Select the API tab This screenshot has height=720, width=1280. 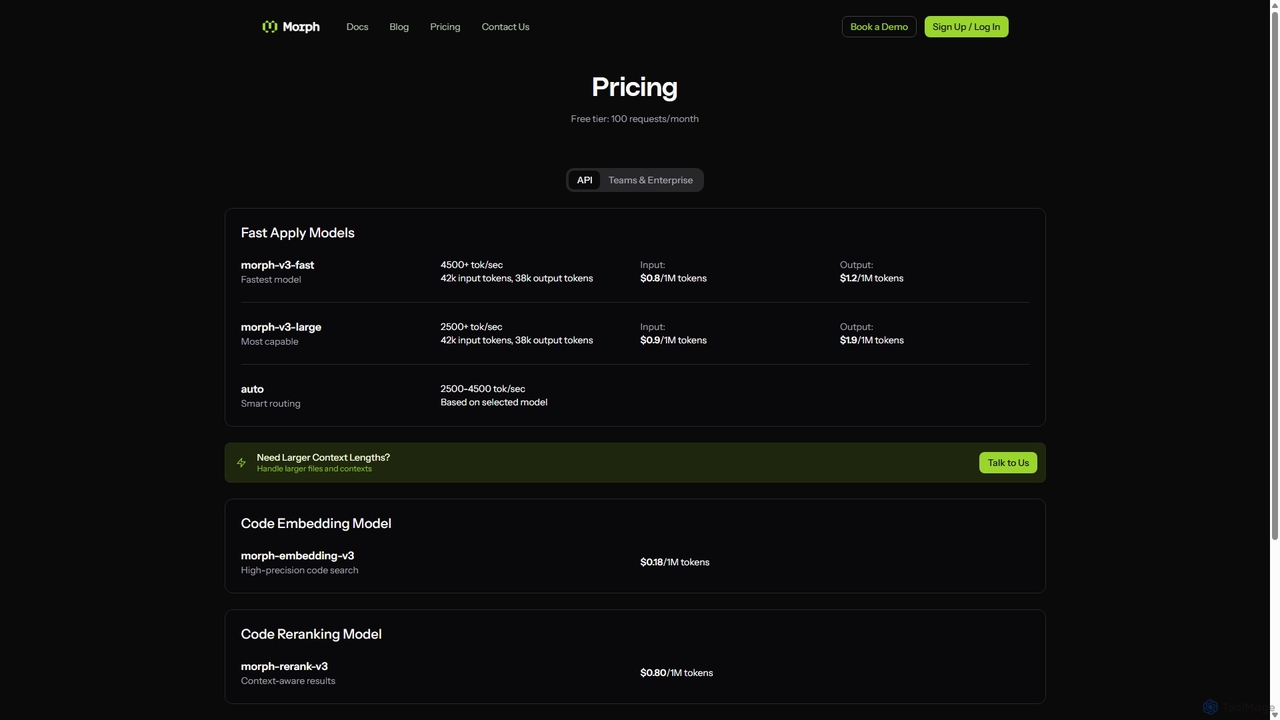click(x=584, y=180)
